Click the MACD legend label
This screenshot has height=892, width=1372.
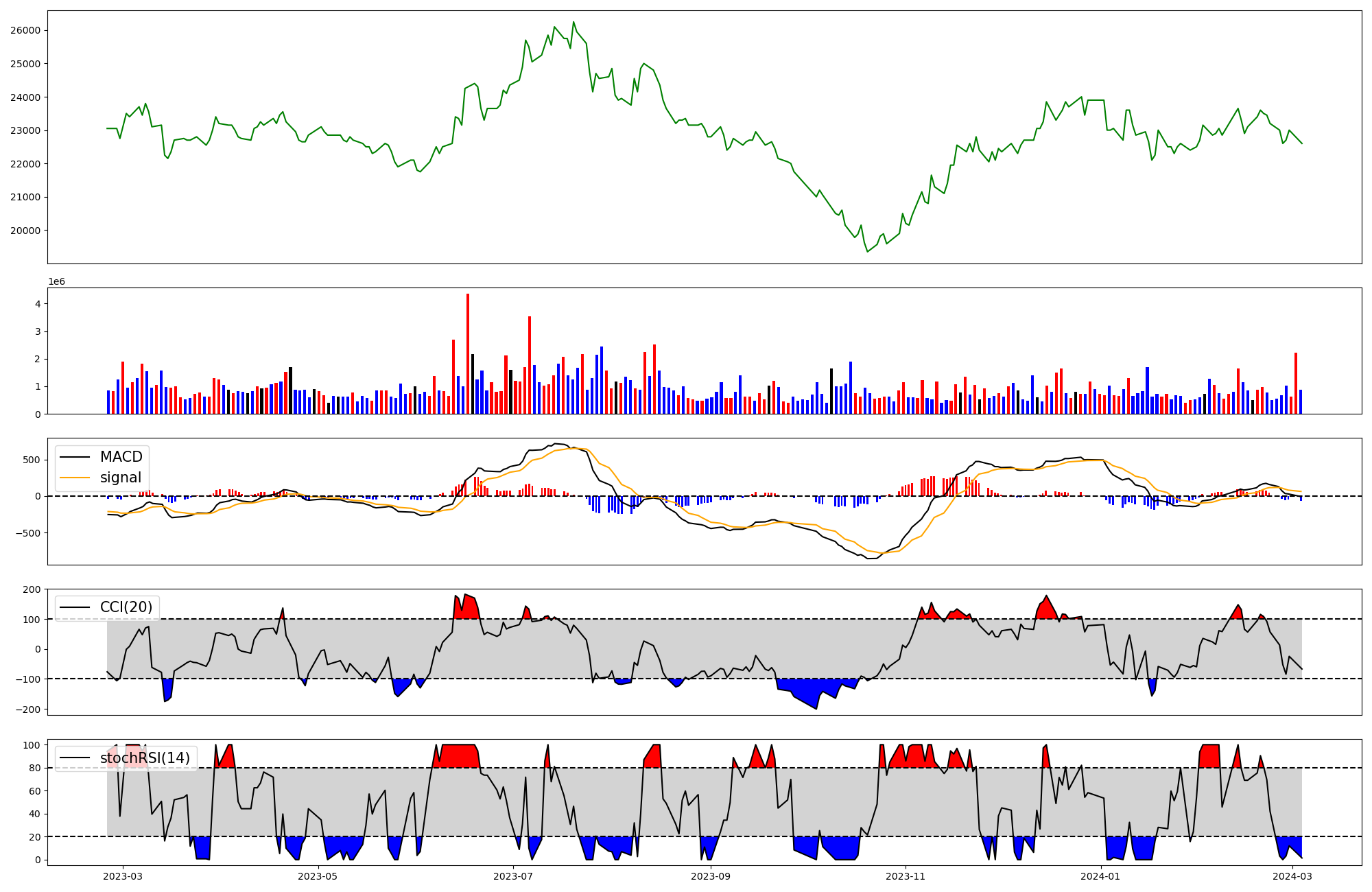coord(121,457)
